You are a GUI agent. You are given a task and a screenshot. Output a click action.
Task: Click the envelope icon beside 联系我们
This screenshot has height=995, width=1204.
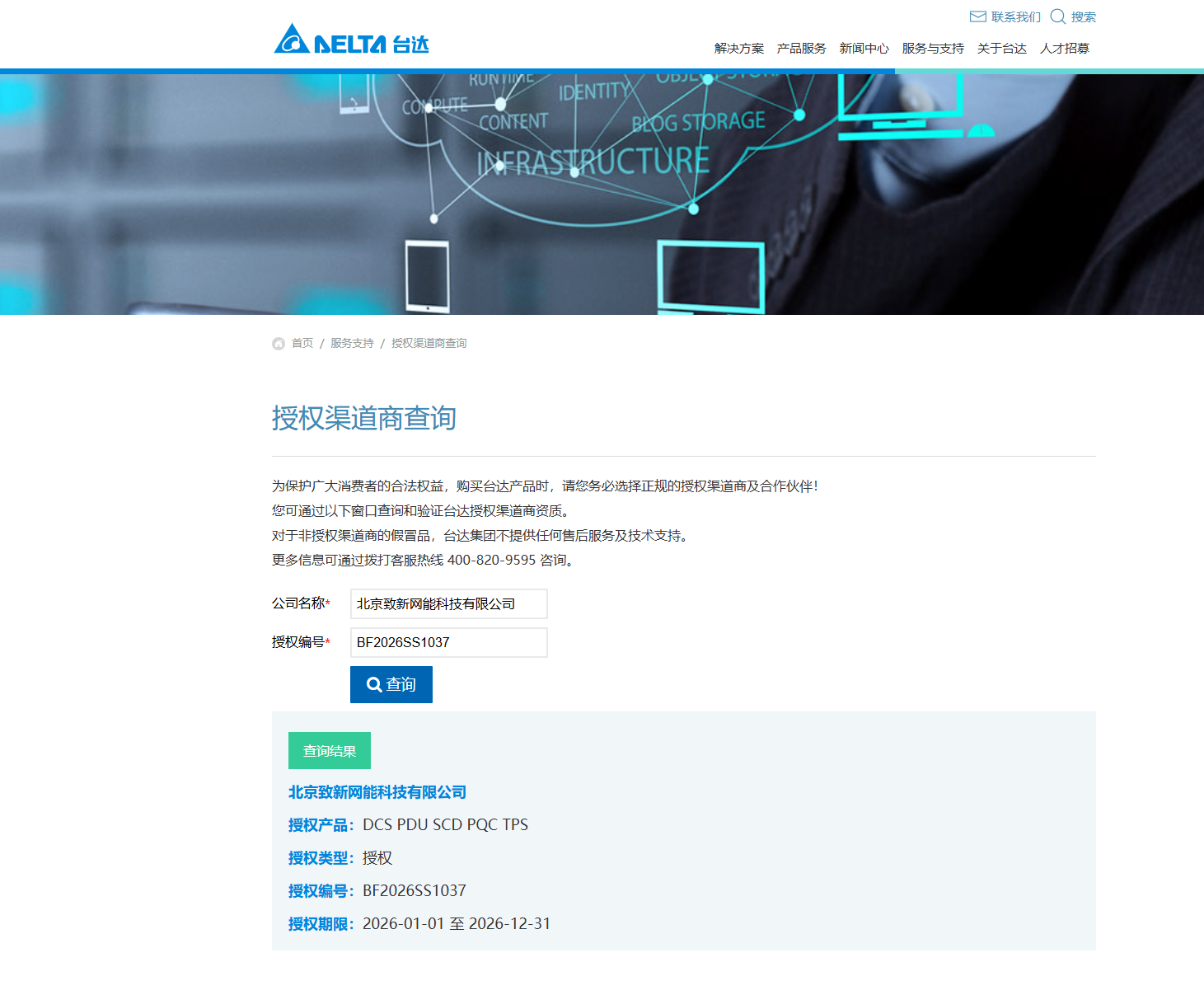coord(978,16)
